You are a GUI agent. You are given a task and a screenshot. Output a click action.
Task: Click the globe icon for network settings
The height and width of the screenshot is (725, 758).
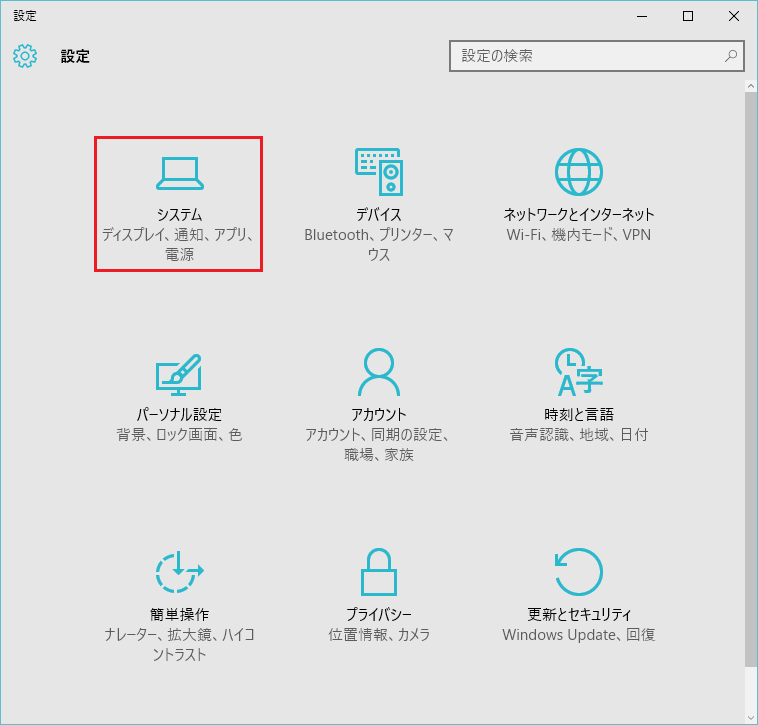tap(579, 172)
